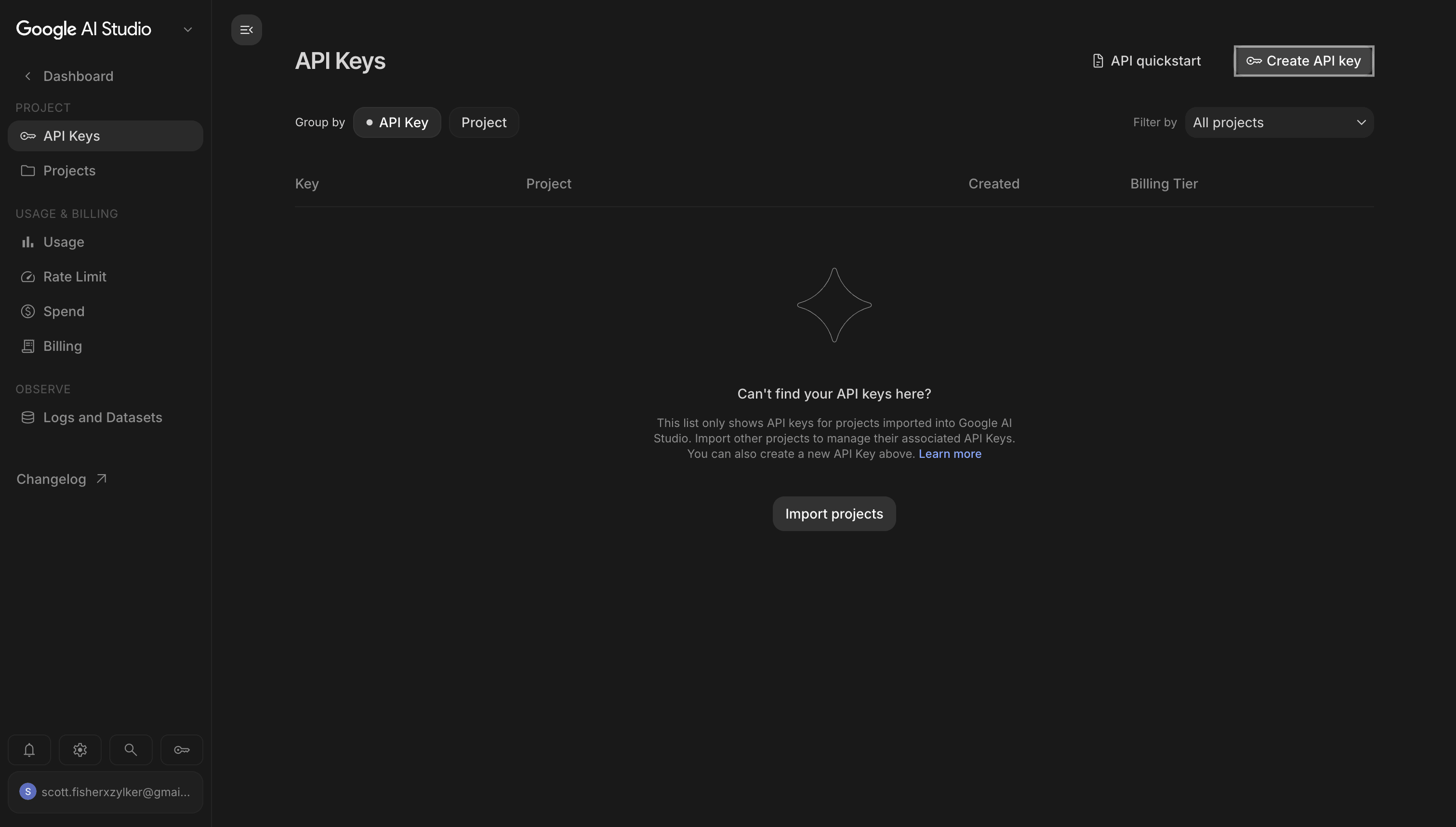The height and width of the screenshot is (827, 1456).
Task: Collapse the sidebar with the panel toggle icon
Action: point(246,29)
